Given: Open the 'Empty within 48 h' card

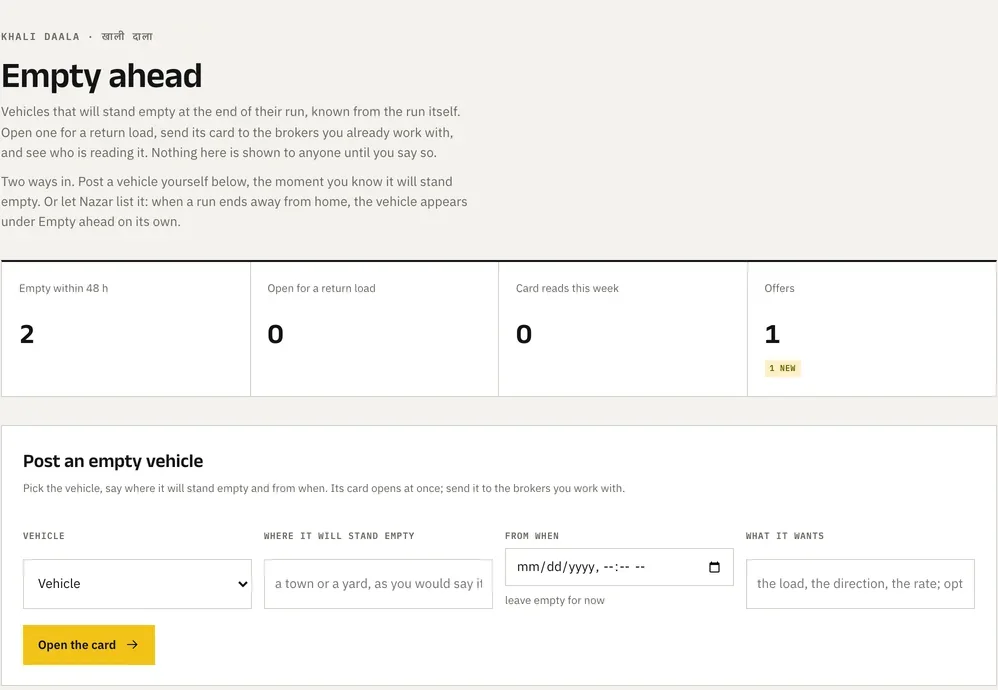Looking at the screenshot, I should (126, 329).
